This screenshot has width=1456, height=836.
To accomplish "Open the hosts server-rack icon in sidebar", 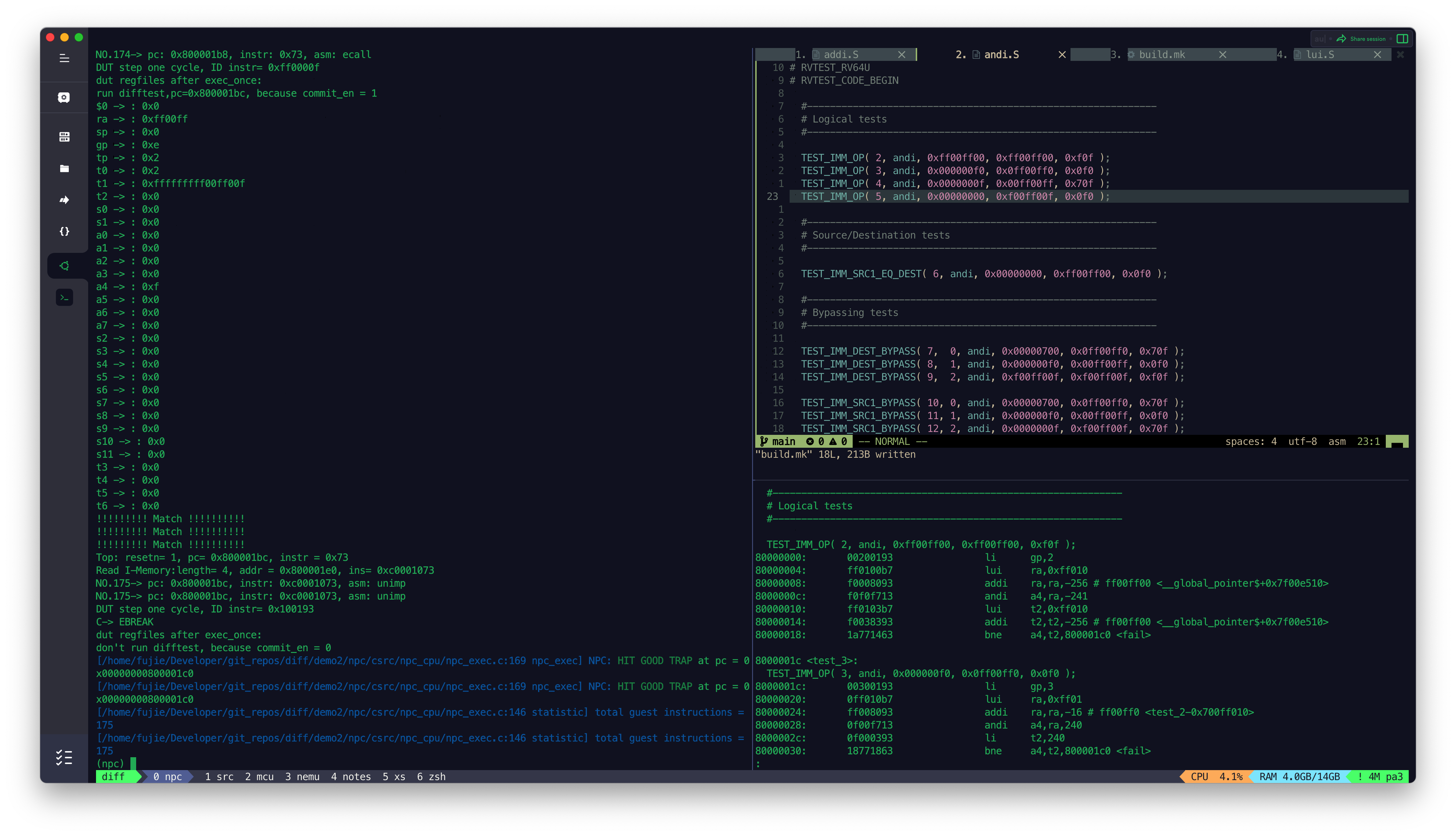I will 64,137.
